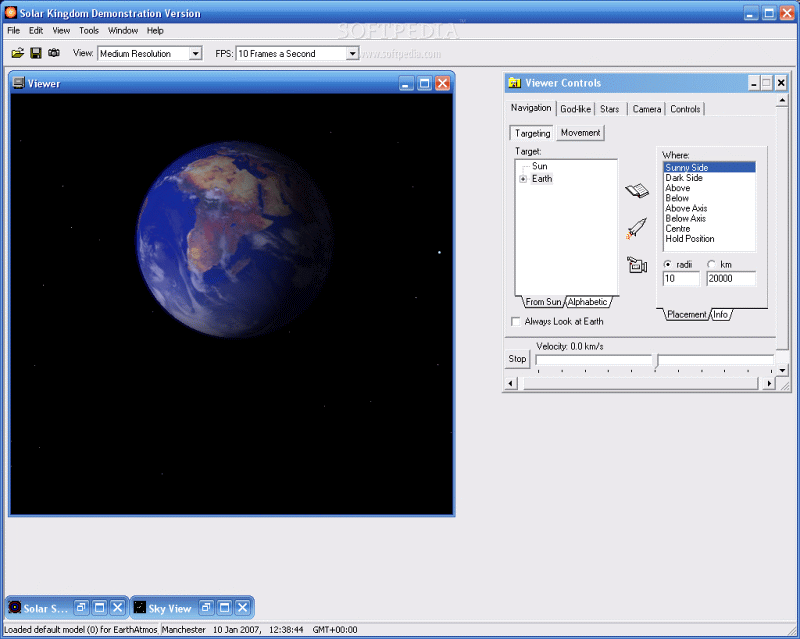Image resolution: width=800 pixels, height=639 pixels.
Task: Select Above in Where list
Action: point(709,188)
